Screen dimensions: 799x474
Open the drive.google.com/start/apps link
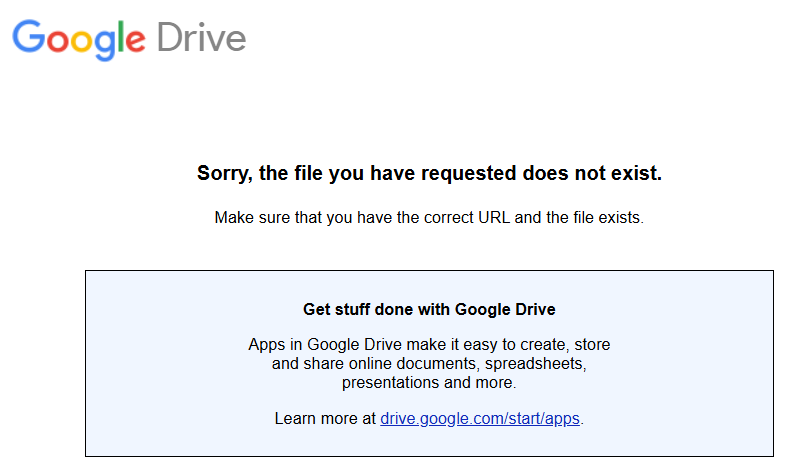coord(480,418)
